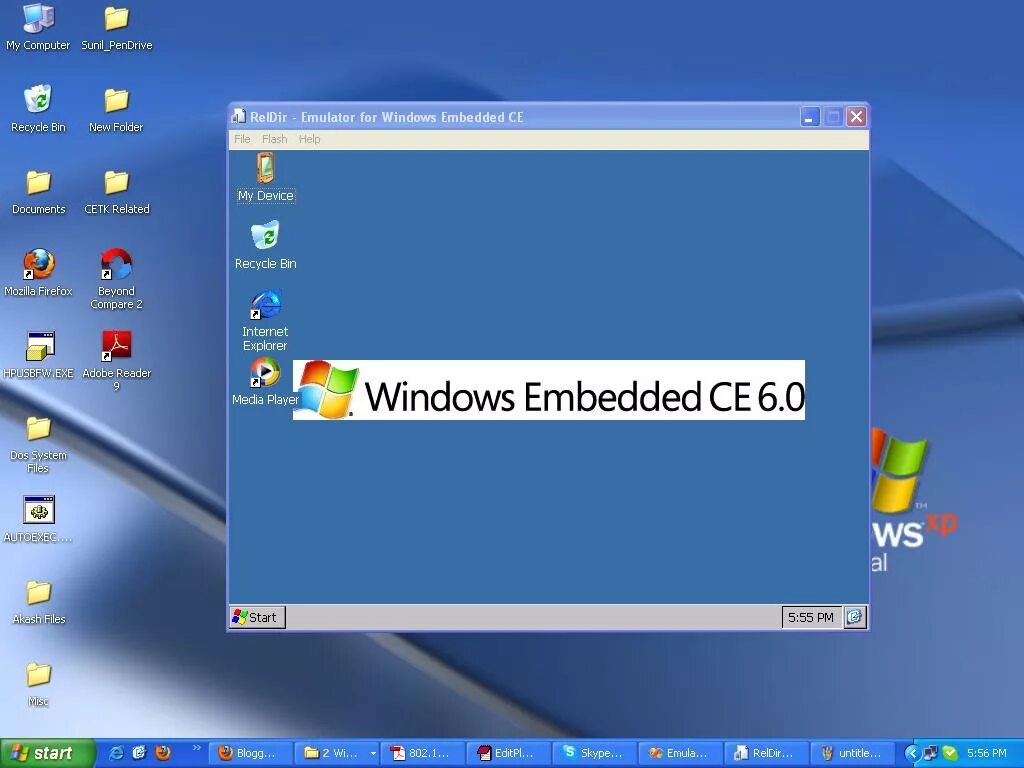Viewport: 1024px width, 768px height.
Task: Switch to the RelDir... taskbar button
Action: click(766, 753)
